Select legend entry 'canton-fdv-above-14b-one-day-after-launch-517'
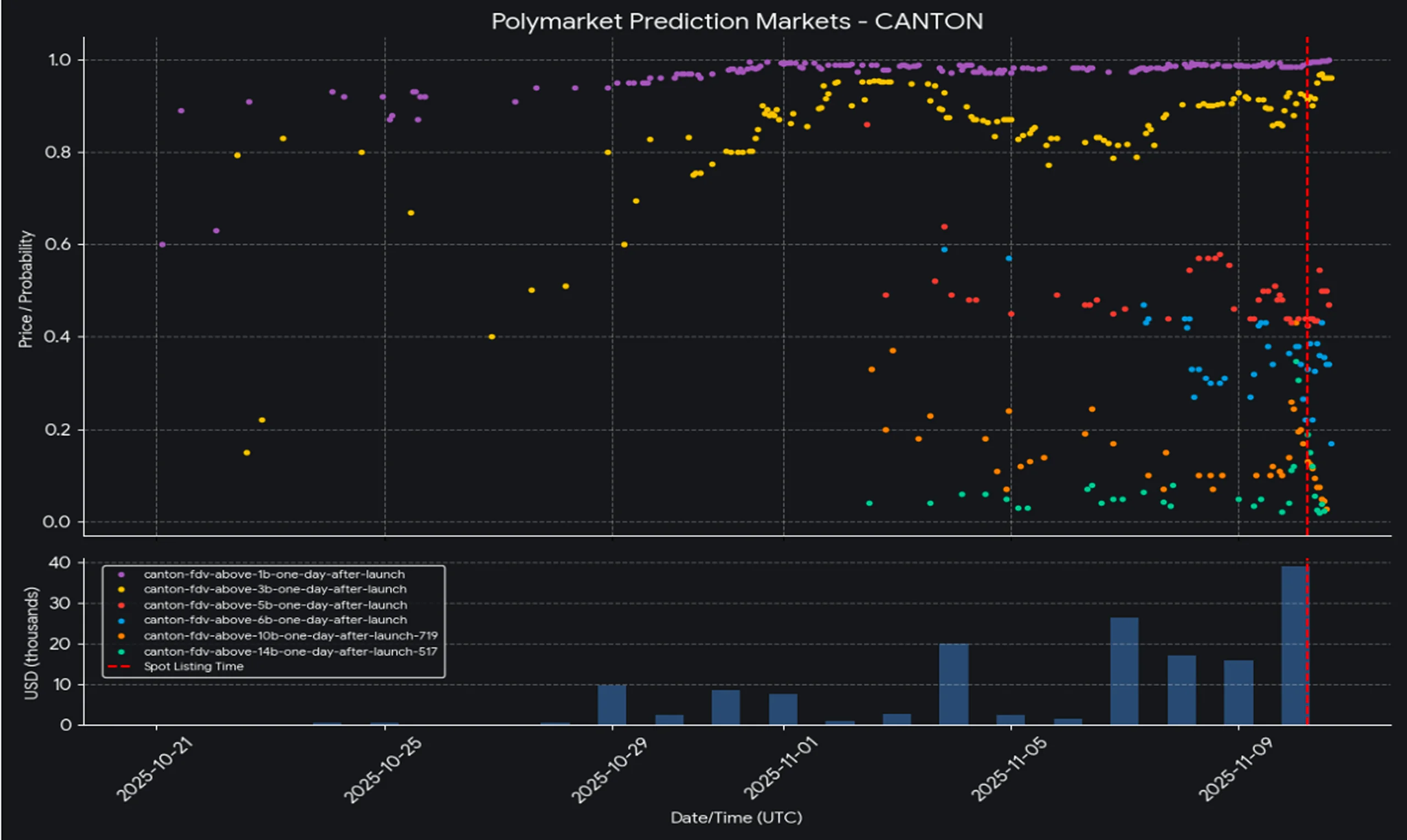 coord(291,652)
